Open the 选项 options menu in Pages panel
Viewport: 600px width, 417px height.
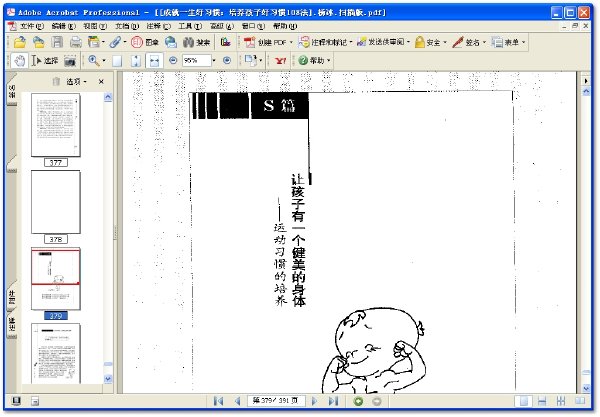[76, 81]
